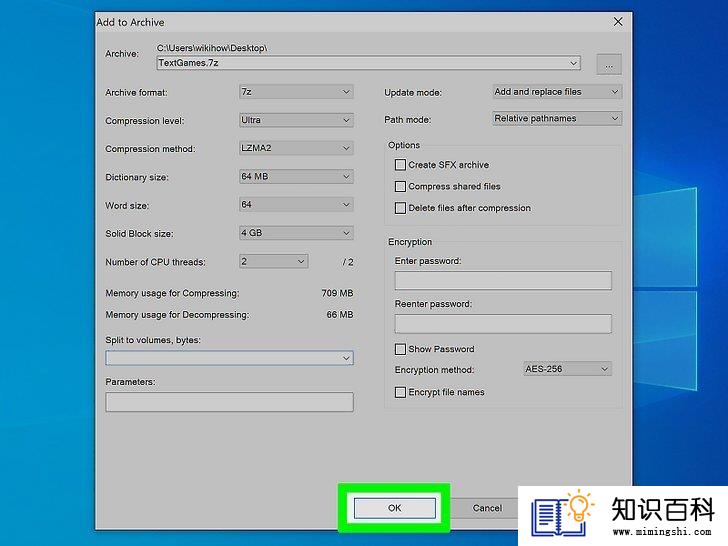Close the Add to Archive window
The width and height of the screenshot is (728, 546).
(x=618, y=22)
